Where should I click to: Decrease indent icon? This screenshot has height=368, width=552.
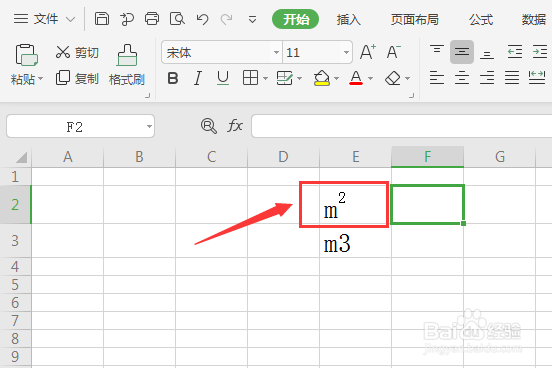[515, 52]
